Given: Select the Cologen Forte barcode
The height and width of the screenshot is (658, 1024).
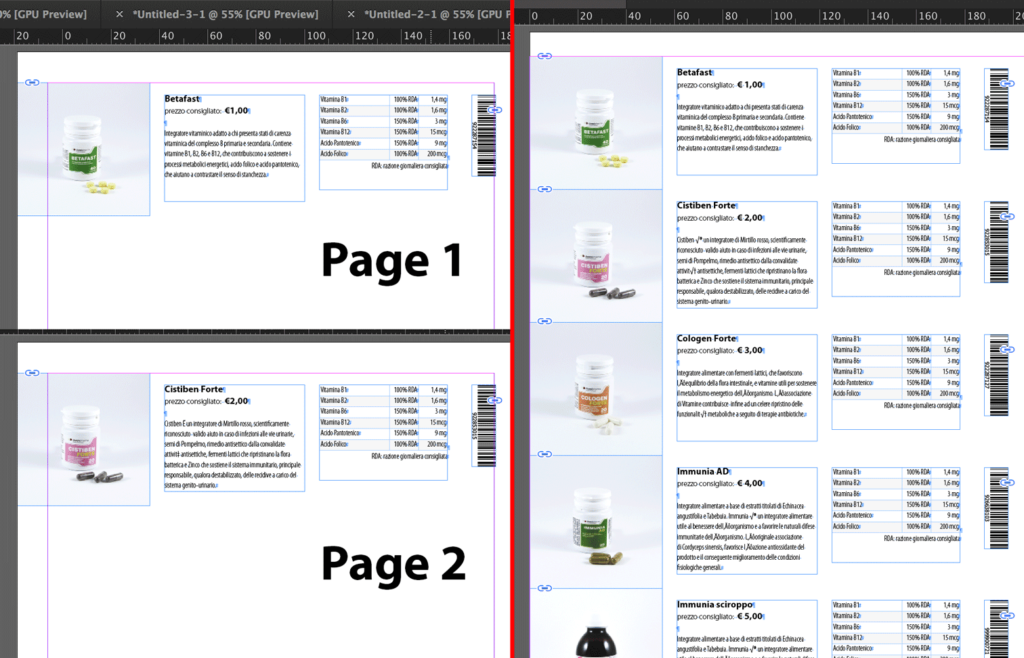Looking at the screenshot, I should pos(997,375).
